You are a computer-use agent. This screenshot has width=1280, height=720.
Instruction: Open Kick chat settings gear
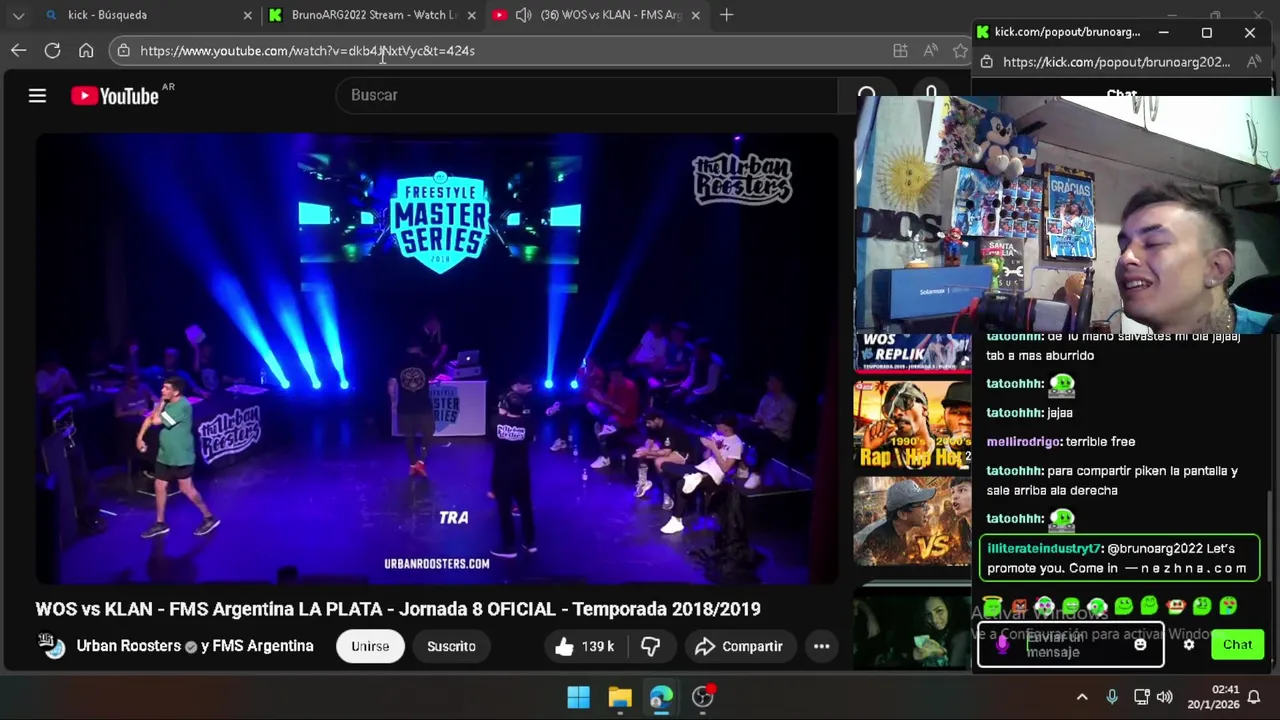pyautogui.click(x=1188, y=645)
